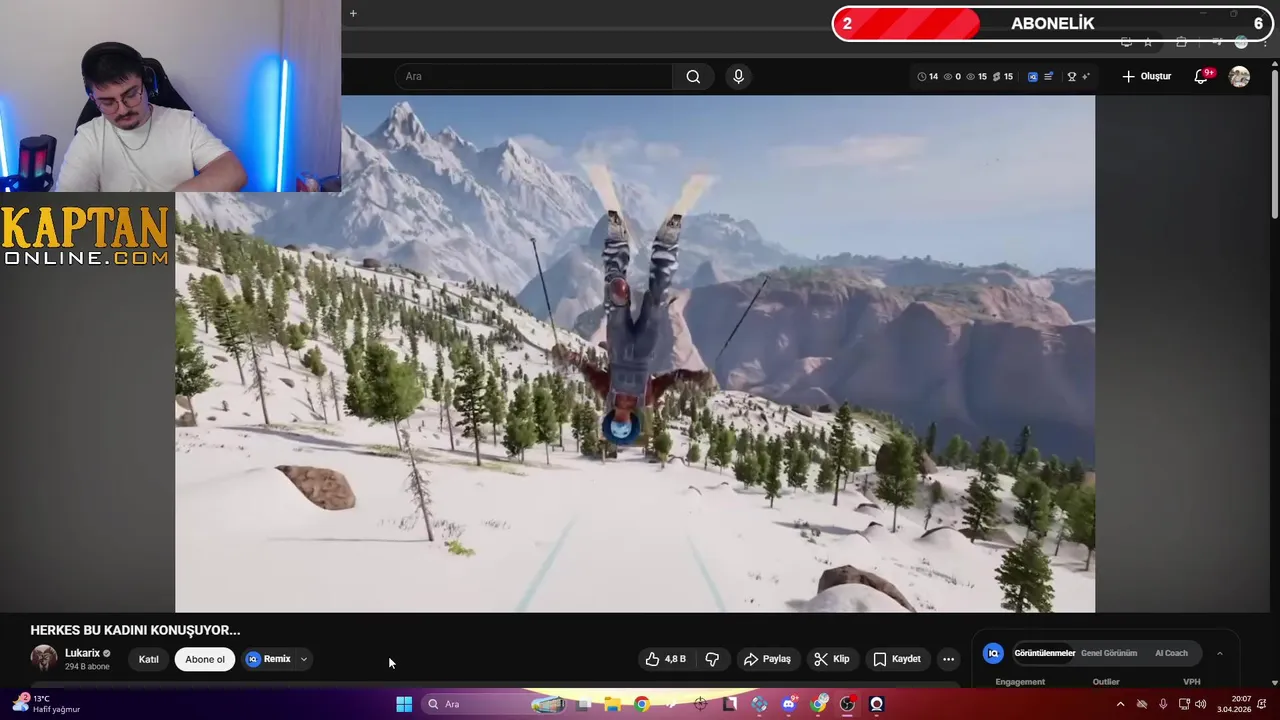Click the YouTube search magnifier button

(693, 77)
